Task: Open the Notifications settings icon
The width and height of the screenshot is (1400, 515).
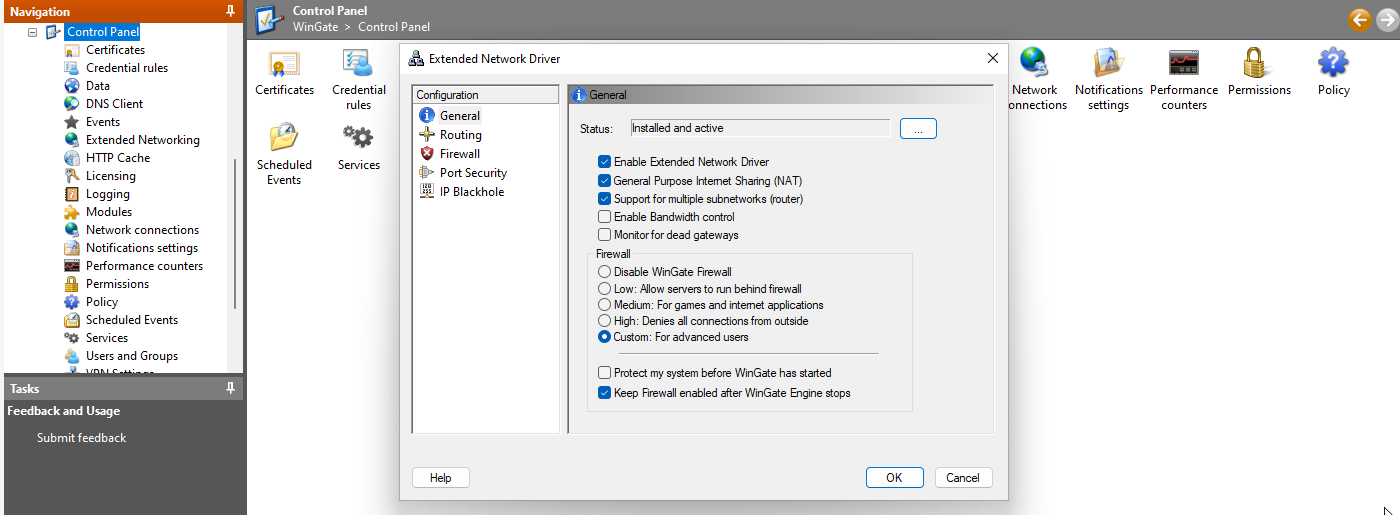Action: point(1108,66)
